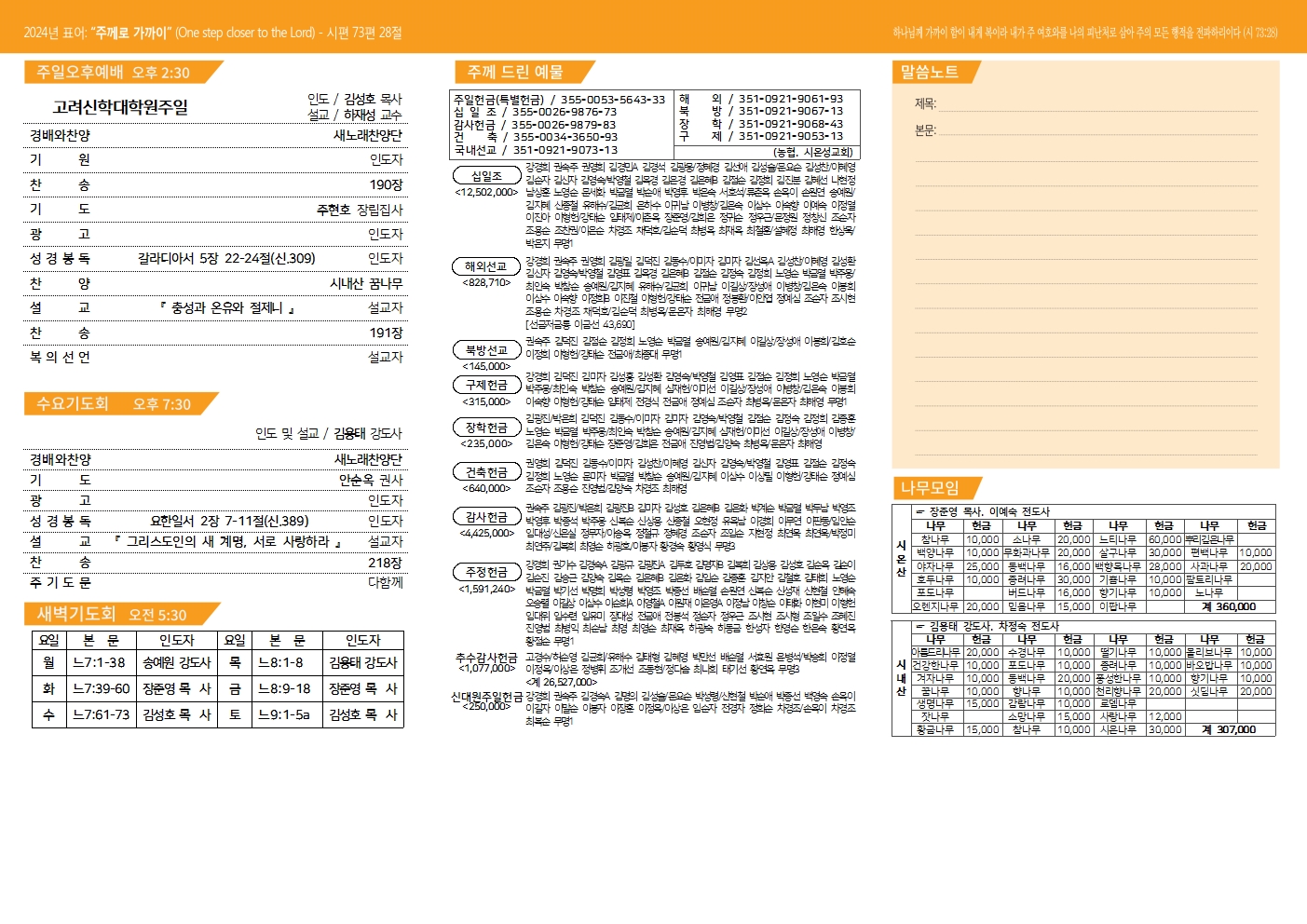Image resolution: width=1307 pixels, height=924 pixels.
Task: Click the '(농협. 시온성교회)' note
Action: point(812,152)
